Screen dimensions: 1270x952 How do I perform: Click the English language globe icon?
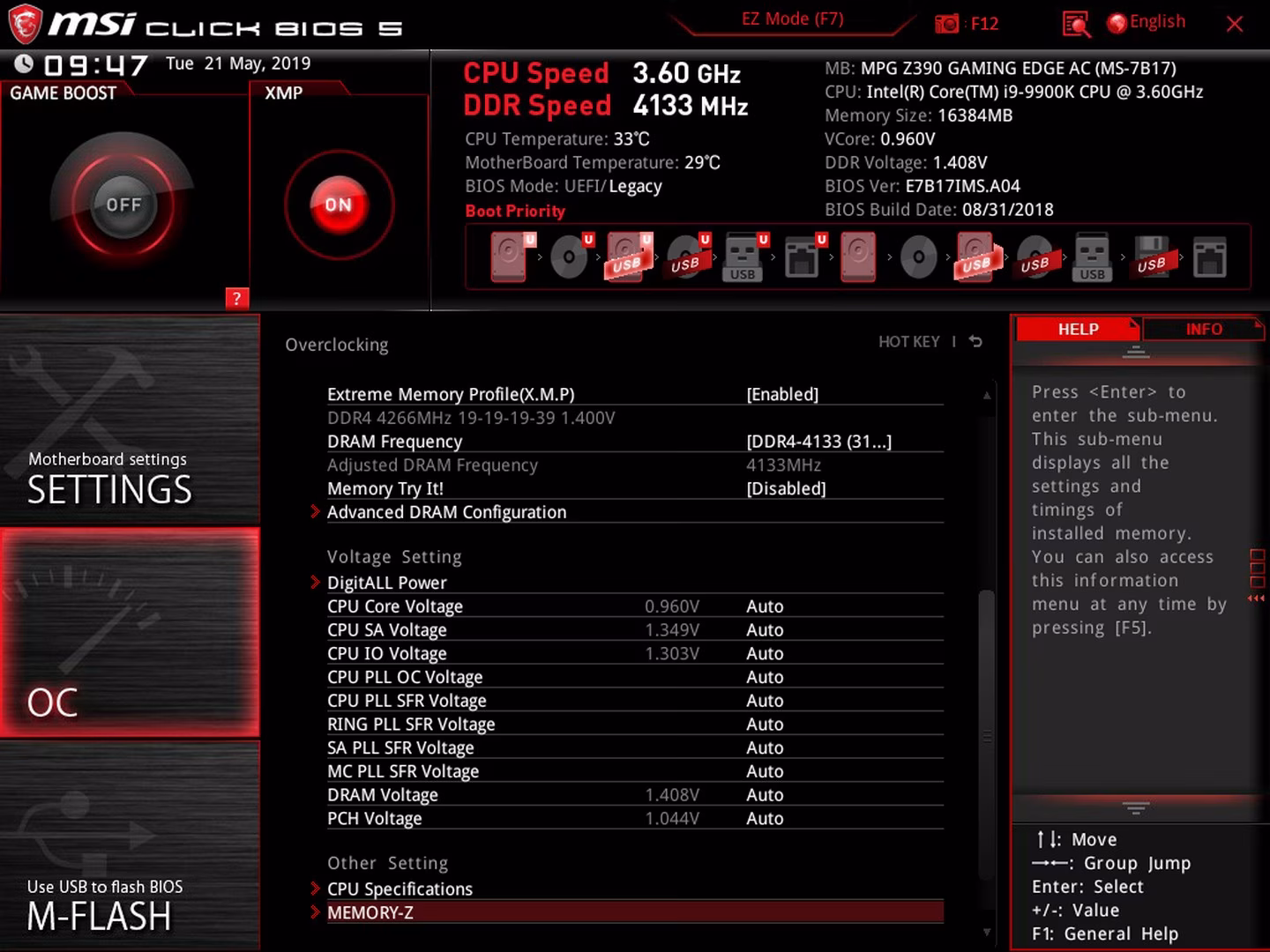click(1117, 24)
